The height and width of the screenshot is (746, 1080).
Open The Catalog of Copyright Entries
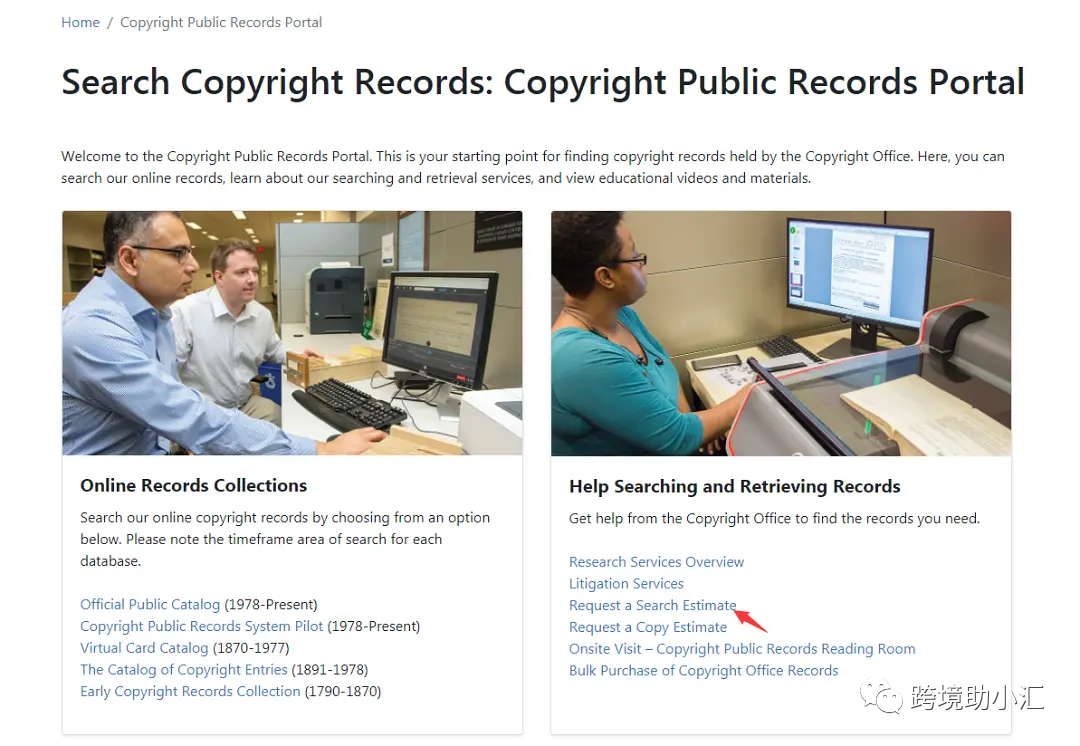(x=184, y=670)
